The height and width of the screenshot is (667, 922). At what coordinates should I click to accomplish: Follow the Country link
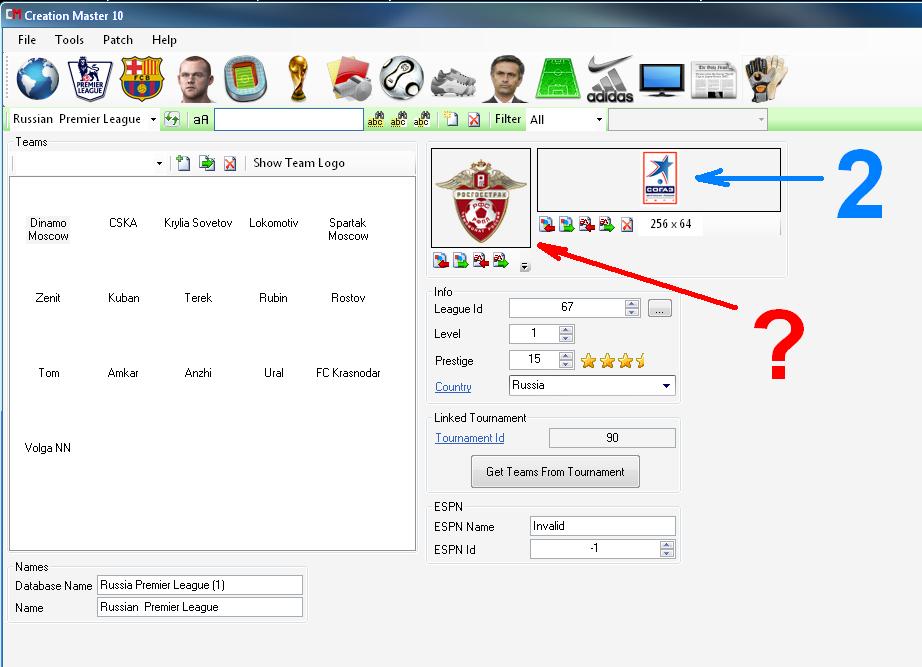pyautogui.click(x=453, y=387)
